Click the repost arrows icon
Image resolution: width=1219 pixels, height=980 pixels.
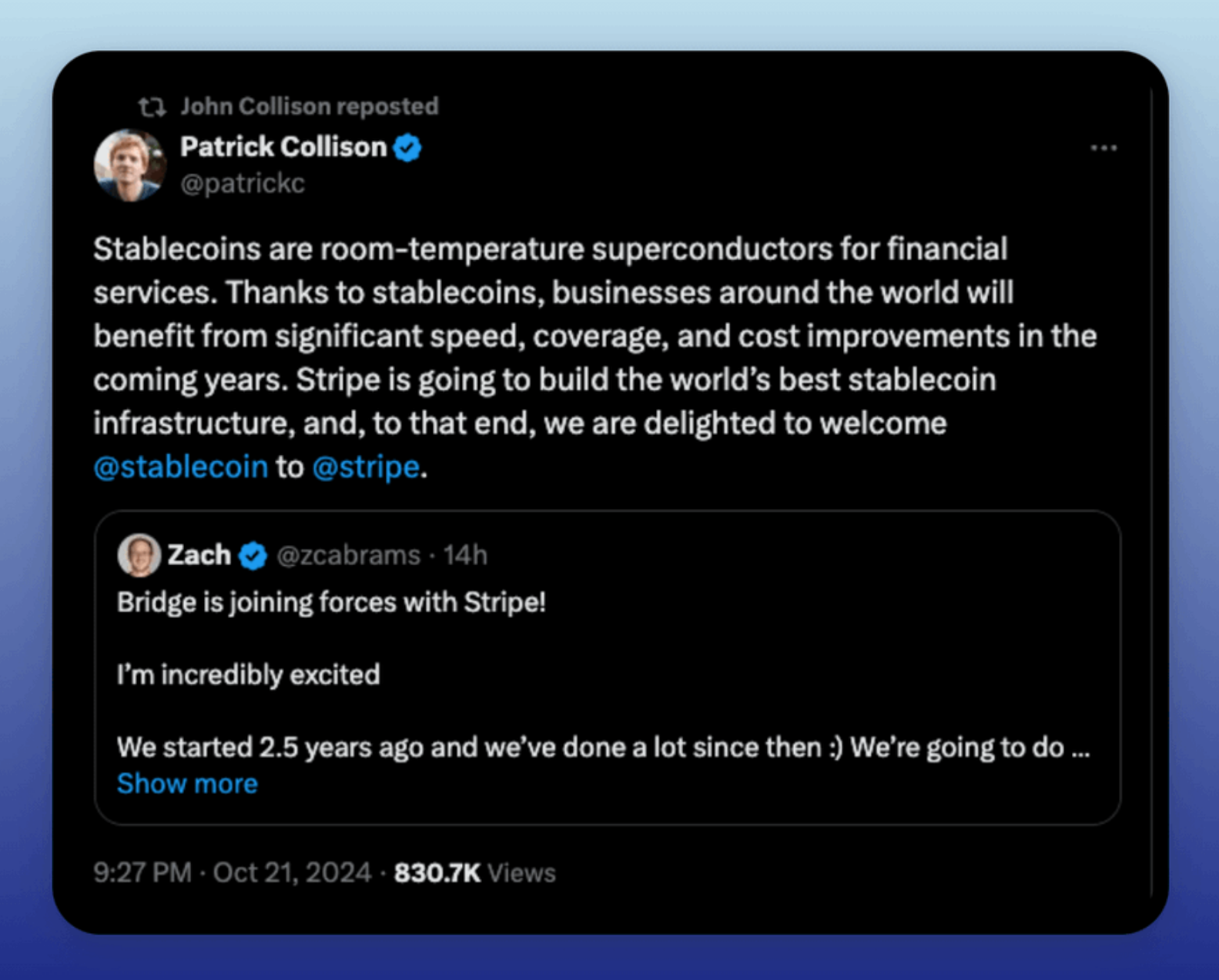(152, 106)
